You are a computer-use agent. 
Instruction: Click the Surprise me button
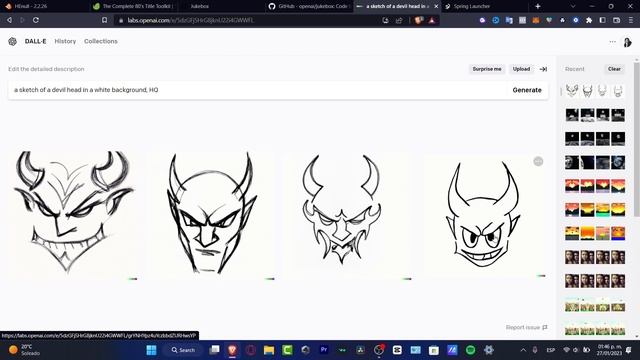(487, 69)
